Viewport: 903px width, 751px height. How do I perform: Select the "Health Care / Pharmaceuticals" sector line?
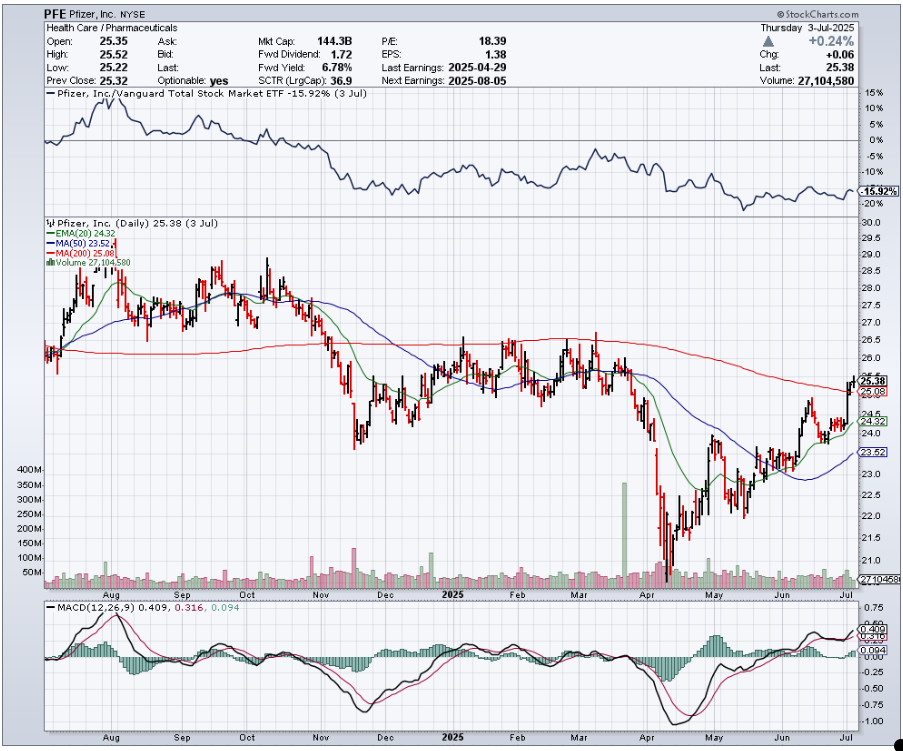[x=112, y=28]
